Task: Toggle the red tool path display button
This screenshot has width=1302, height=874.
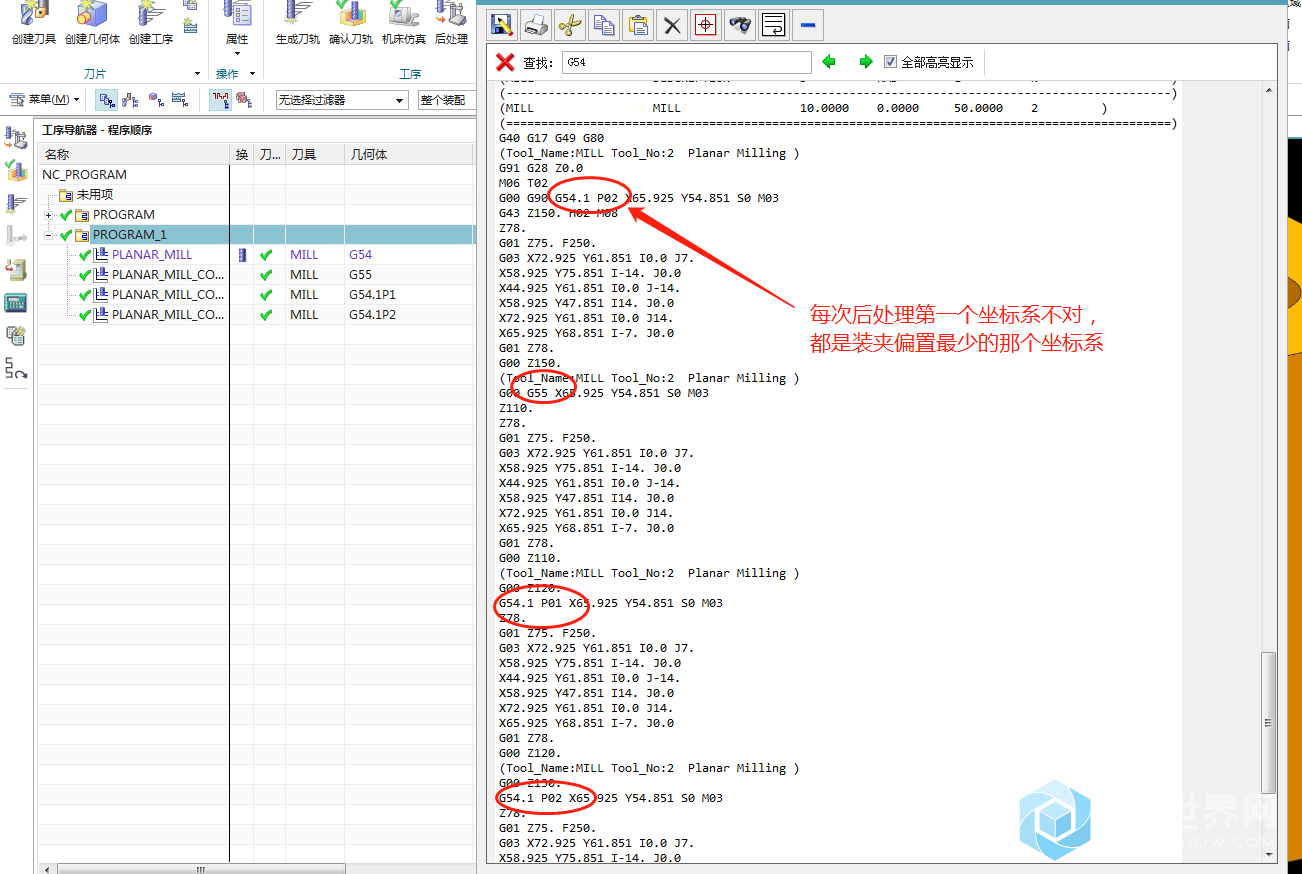Action: click(220, 99)
